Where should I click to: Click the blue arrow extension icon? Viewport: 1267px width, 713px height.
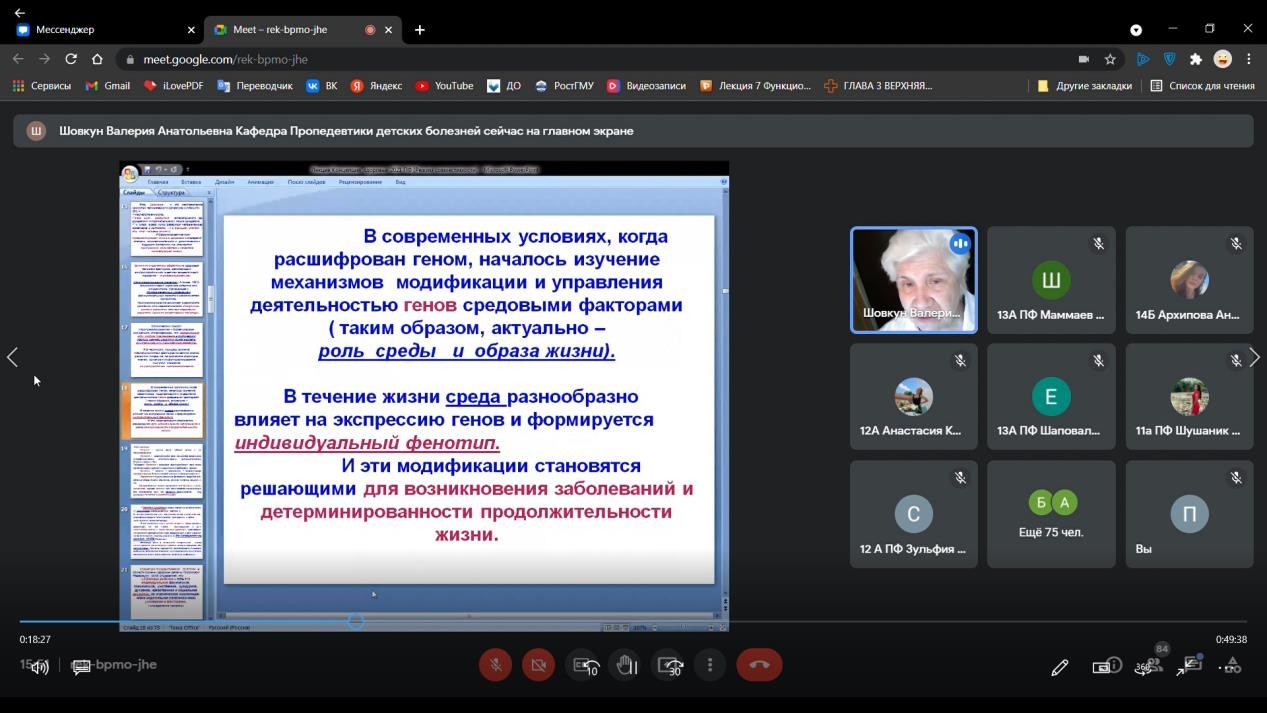pyautogui.click(x=1143, y=59)
